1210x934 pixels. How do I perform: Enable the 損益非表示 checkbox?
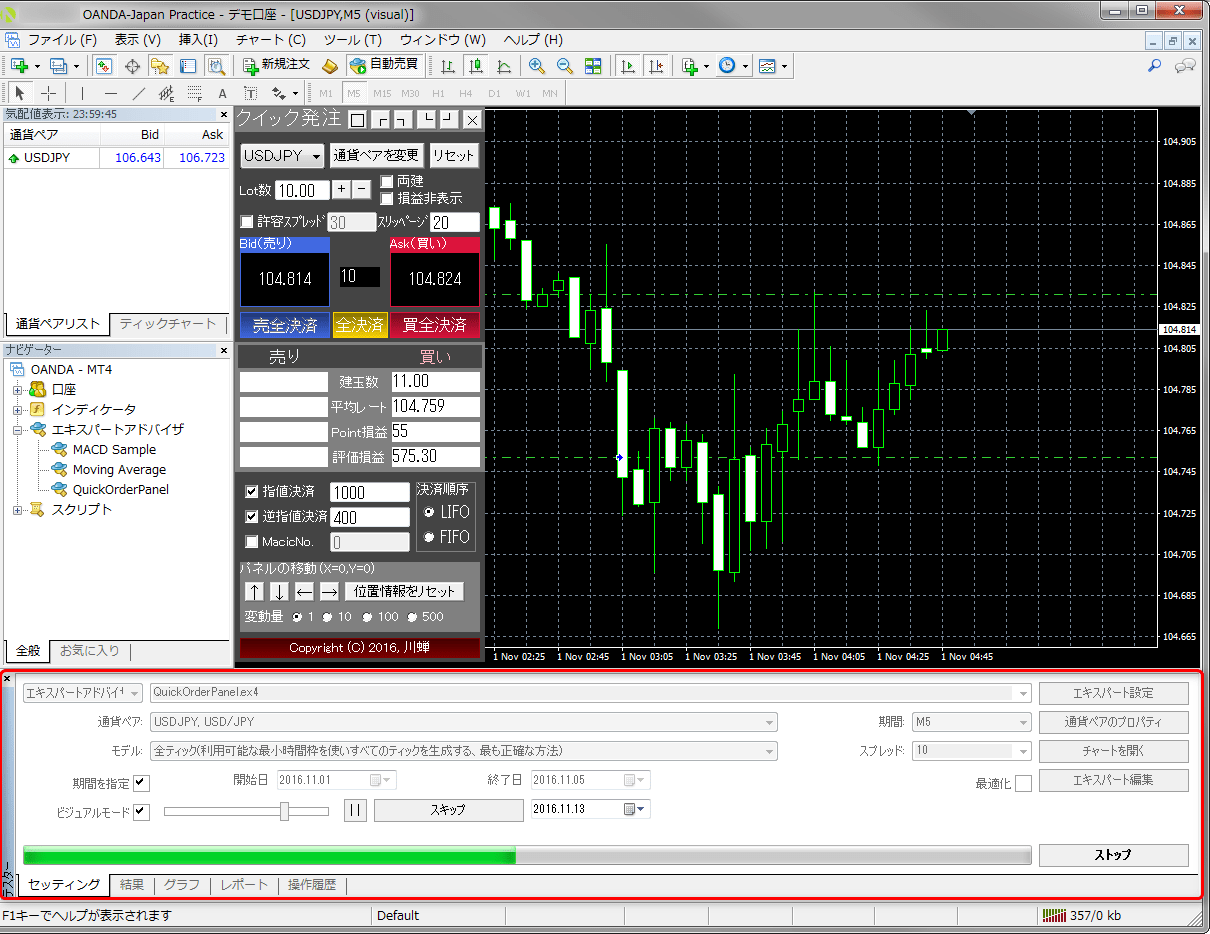(387, 199)
